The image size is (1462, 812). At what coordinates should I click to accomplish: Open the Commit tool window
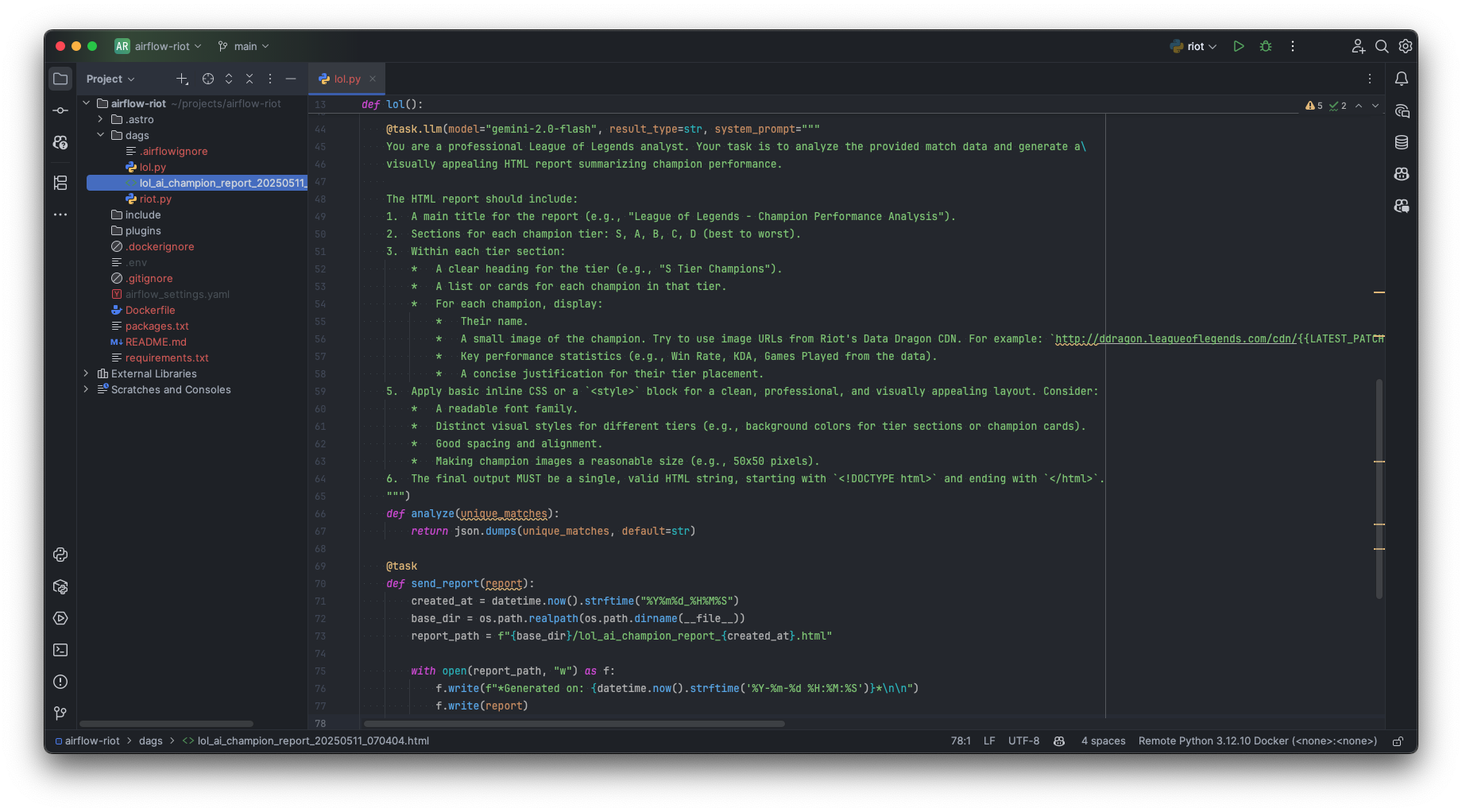(60, 110)
